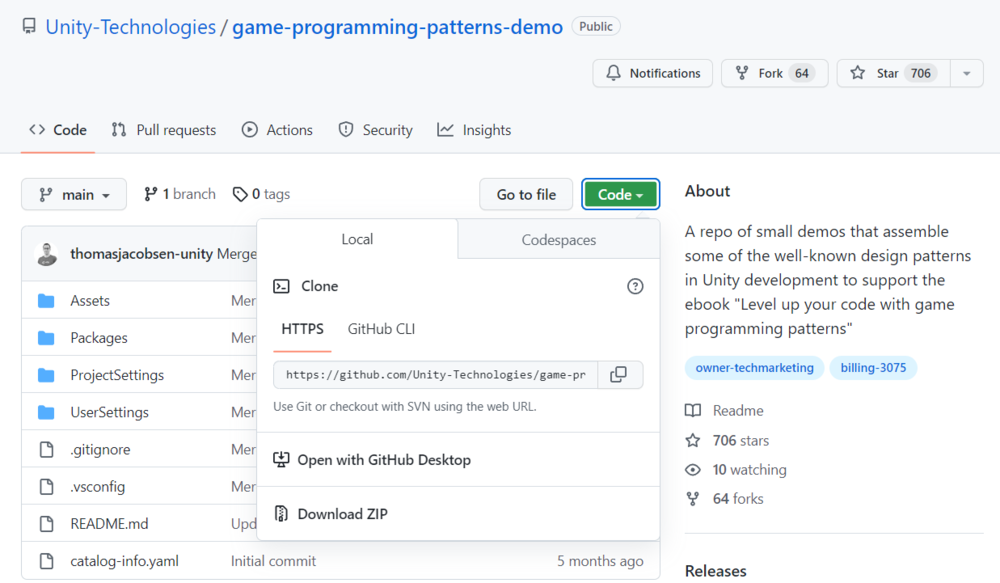Open the README.md file

(110, 523)
